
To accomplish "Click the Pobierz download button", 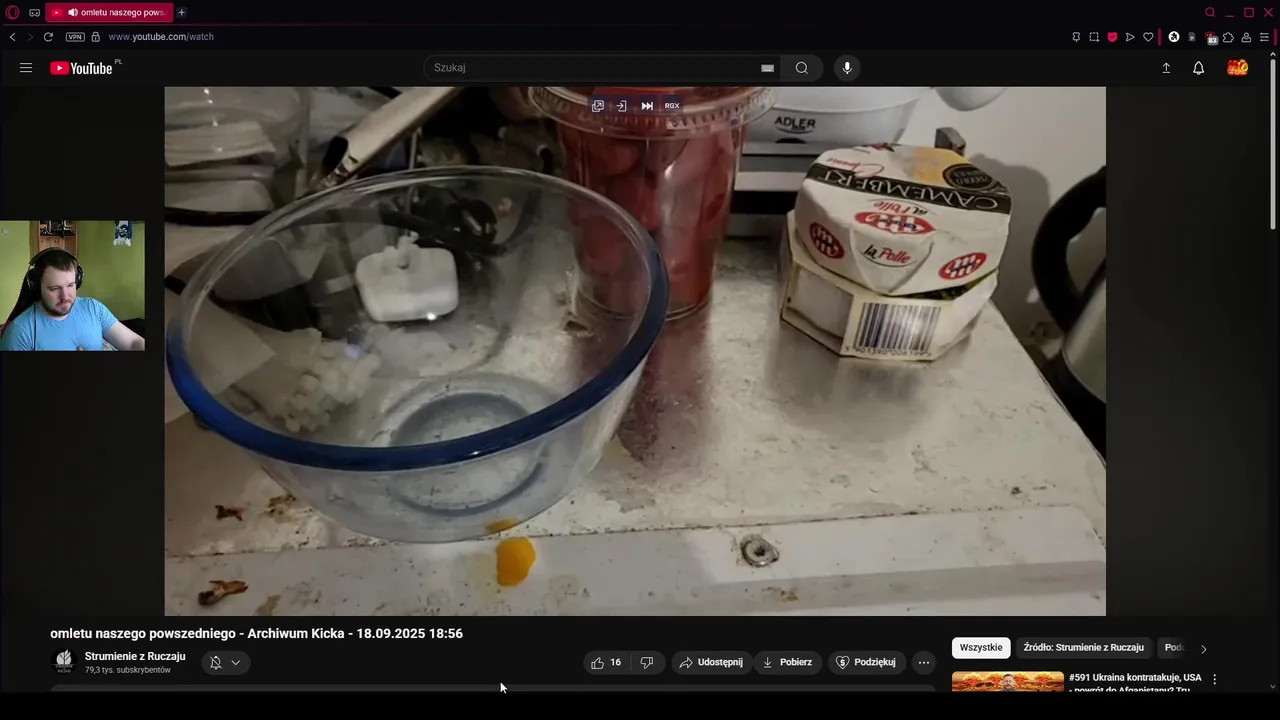I will [x=788, y=662].
